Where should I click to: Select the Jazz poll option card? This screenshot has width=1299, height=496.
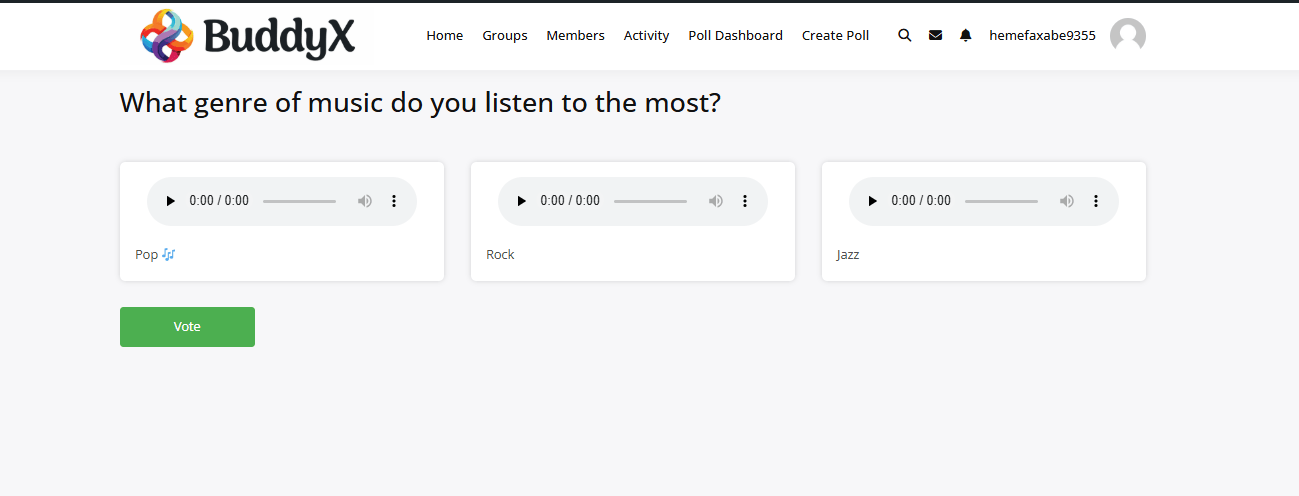click(983, 255)
